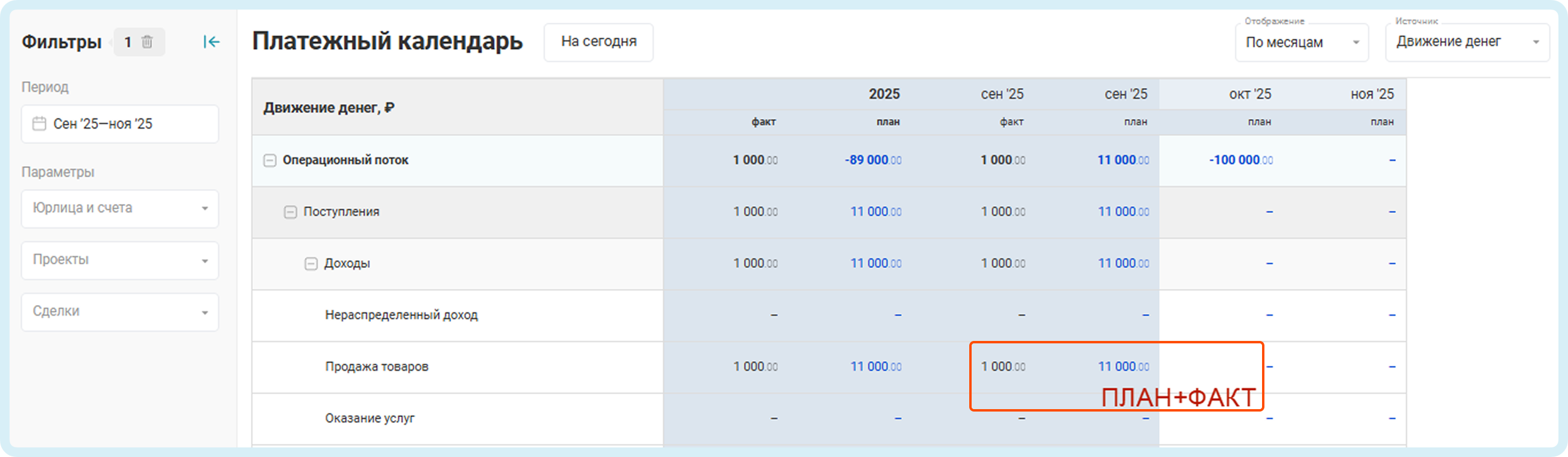Click the period field Сен '25—ноя '25
This screenshot has height=457, width=1568.
(120, 124)
